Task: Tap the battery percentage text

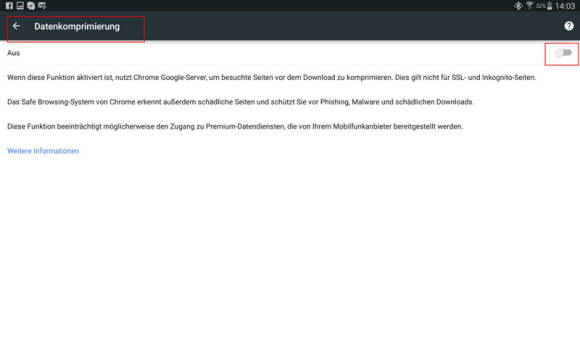Action: point(541,6)
